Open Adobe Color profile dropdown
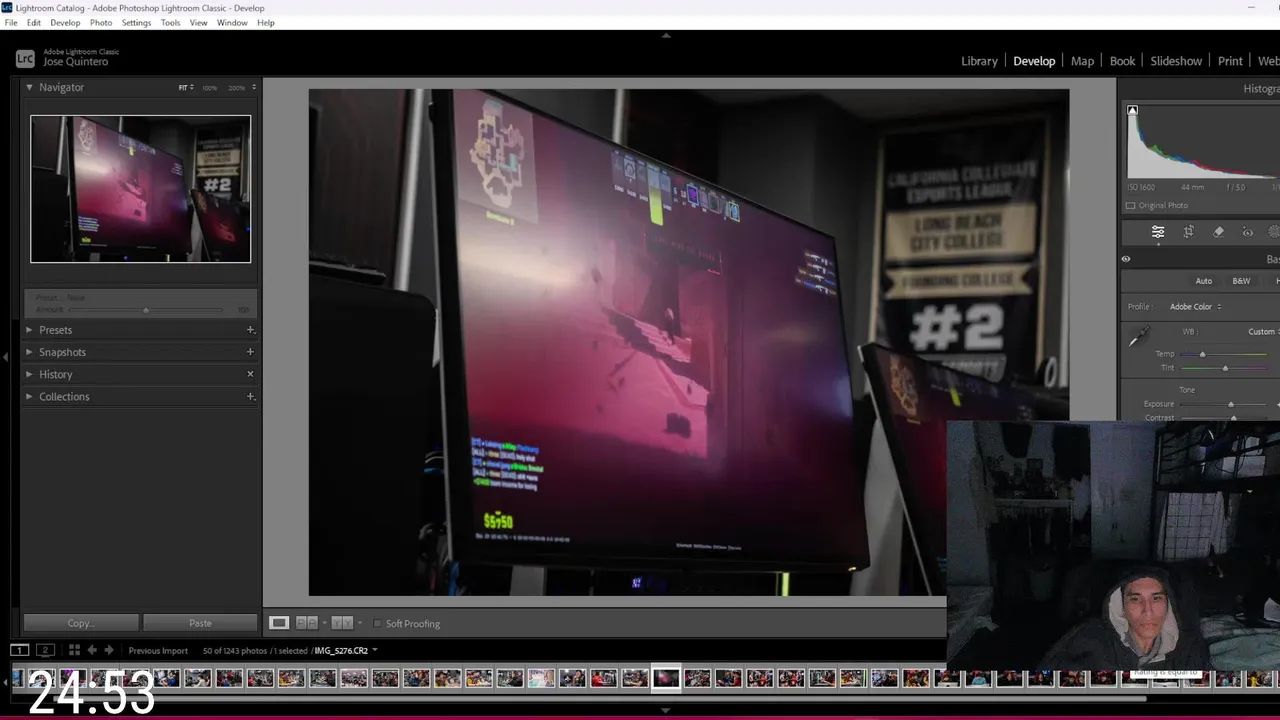This screenshot has height=720, width=1280. (x=1195, y=307)
